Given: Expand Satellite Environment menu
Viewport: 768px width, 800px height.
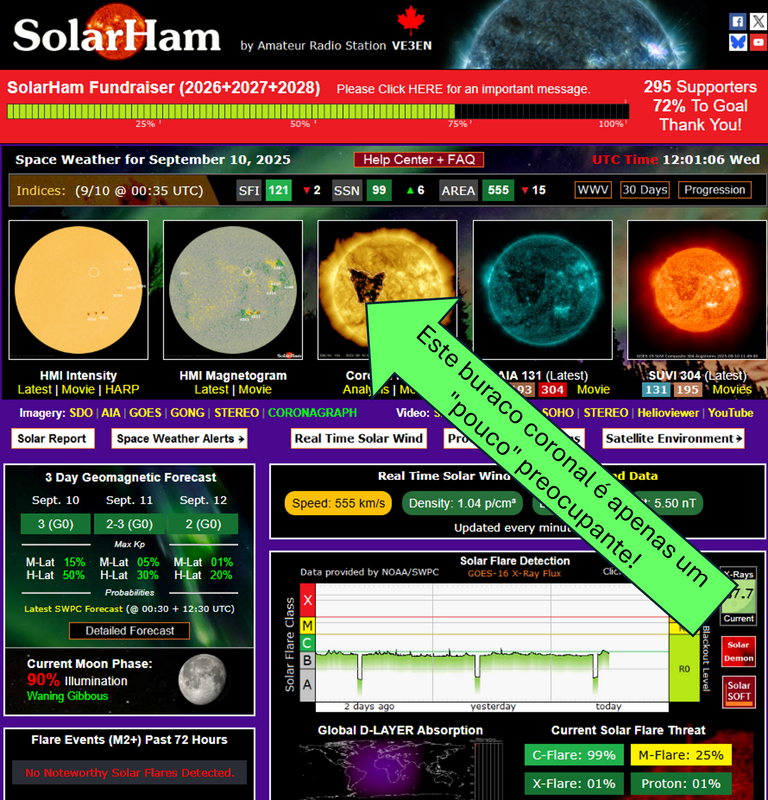Looking at the screenshot, I should coord(674,438).
